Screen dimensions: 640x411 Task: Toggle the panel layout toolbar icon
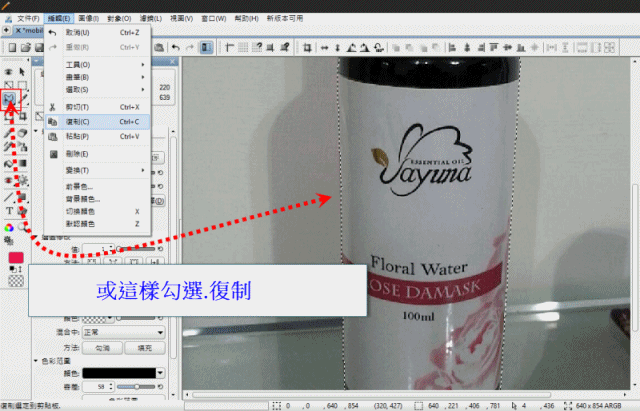point(206,48)
